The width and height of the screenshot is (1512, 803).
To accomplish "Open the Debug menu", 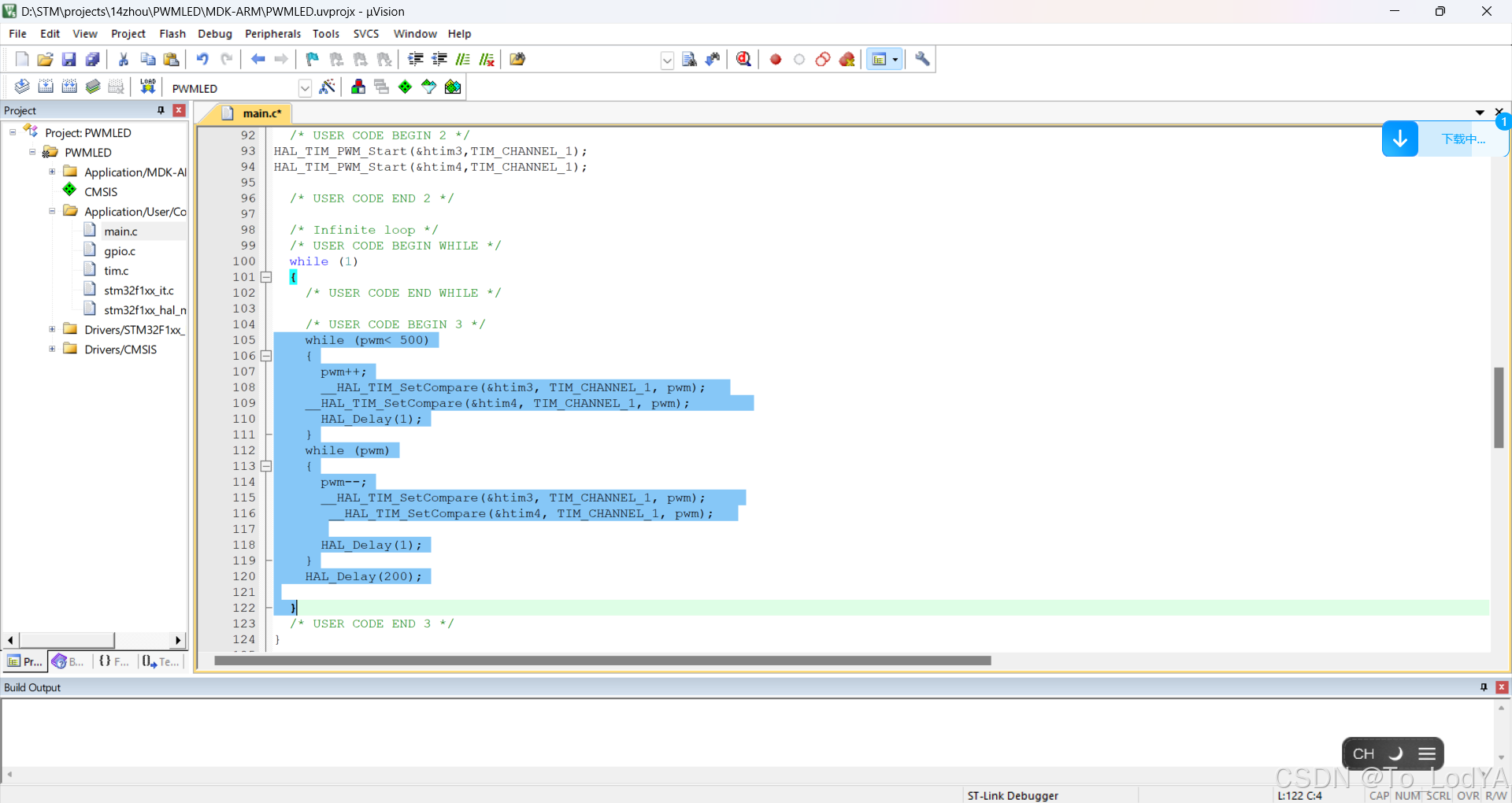I will coord(215,34).
